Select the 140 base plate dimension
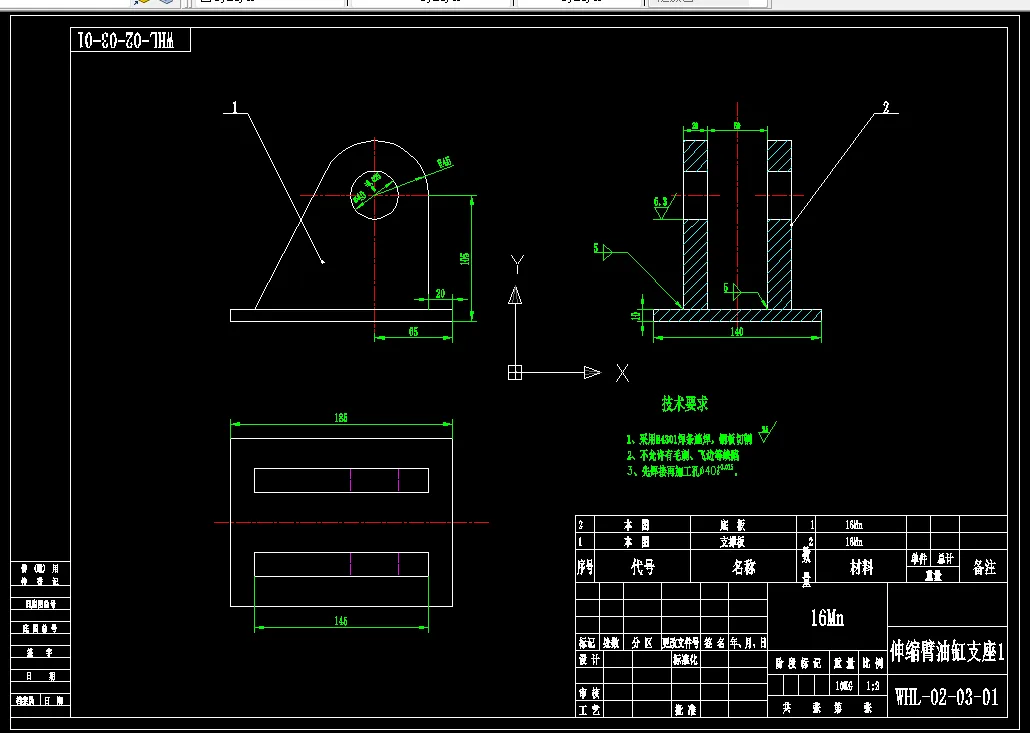This screenshot has width=1030, height=733. pyautogui.click(x=737, y=332)
